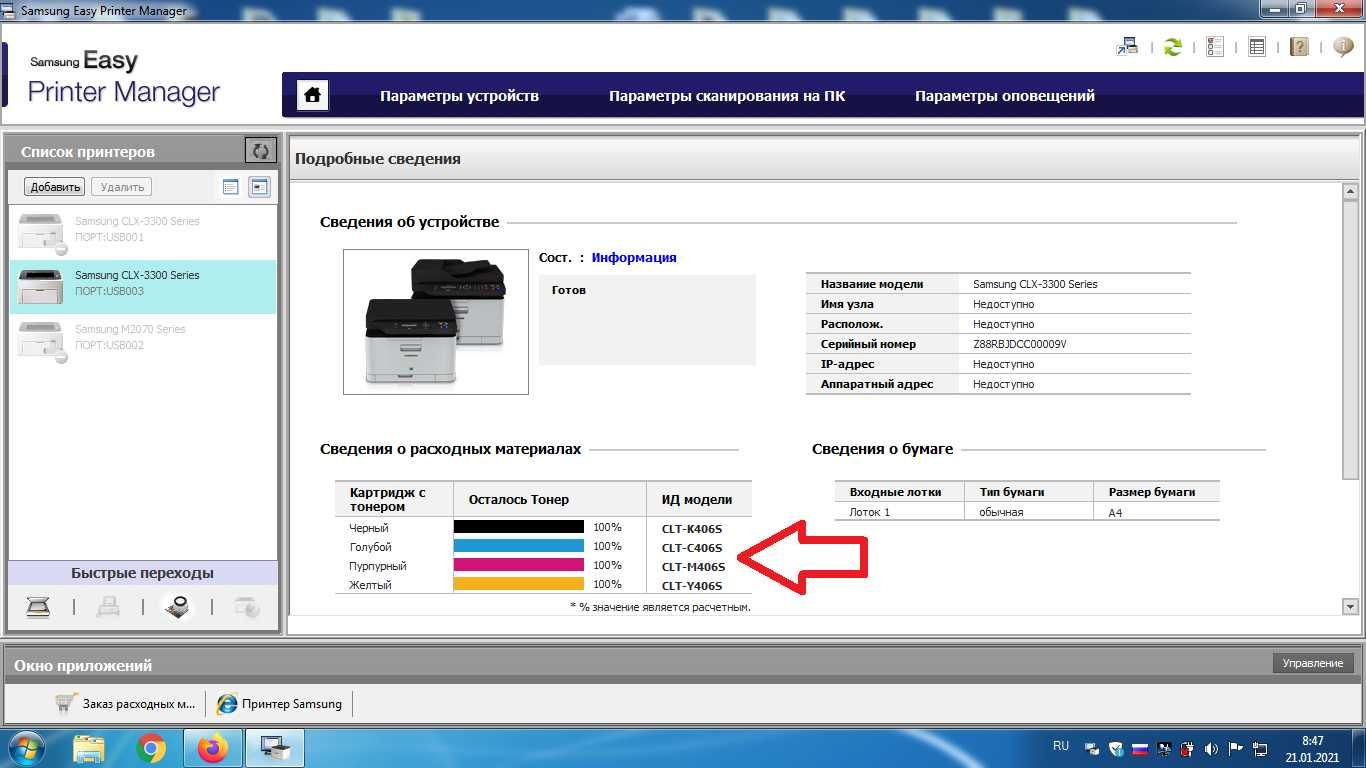Click the yellow toner level bar
Image resolution: width=1366 pixels, height=768 pixels.
(x=518, y=584)
